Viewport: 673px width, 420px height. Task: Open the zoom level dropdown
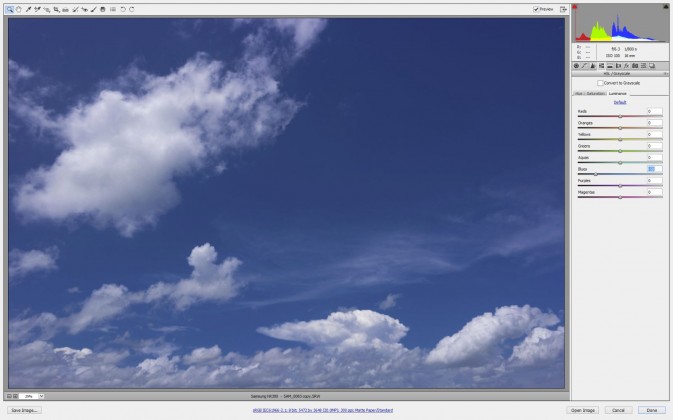42,396
